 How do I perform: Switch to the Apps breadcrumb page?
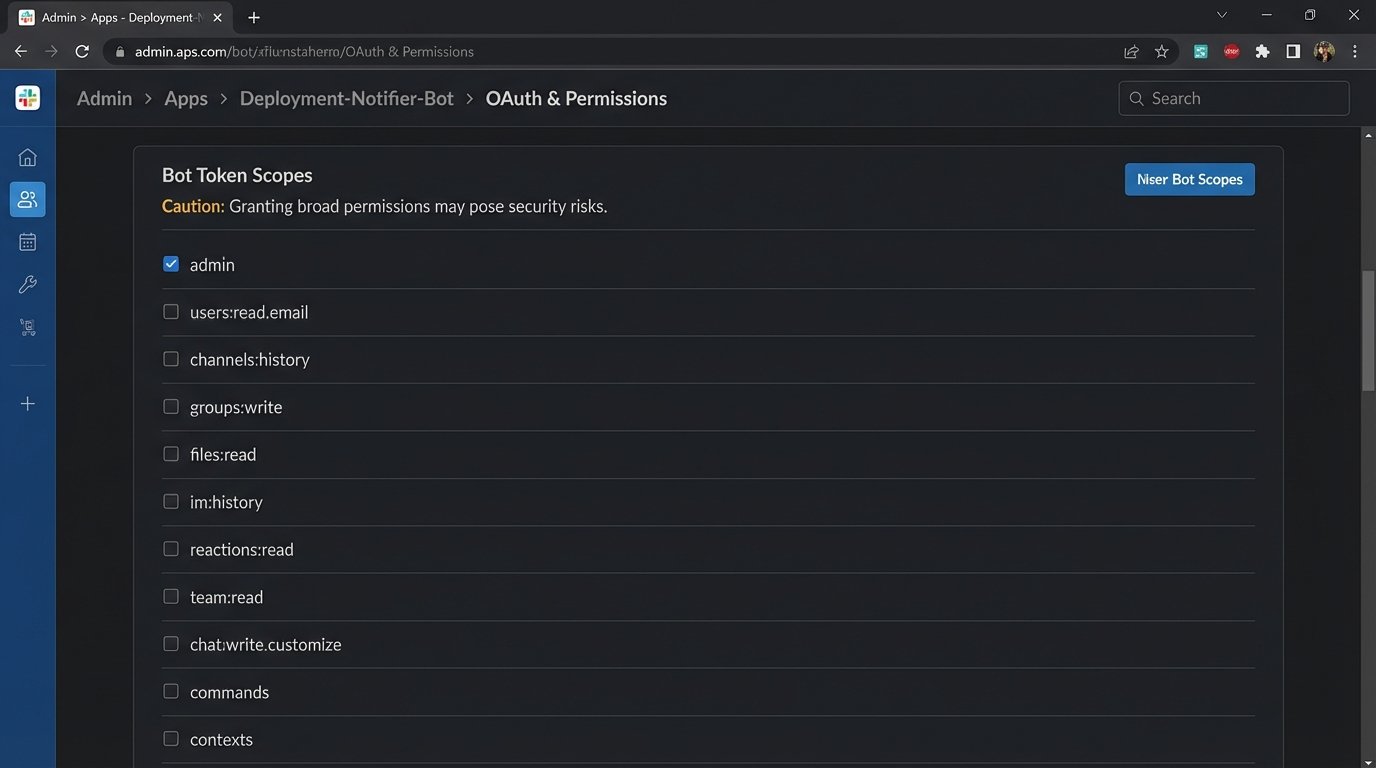pyautogui.click(x=185, y=98)
